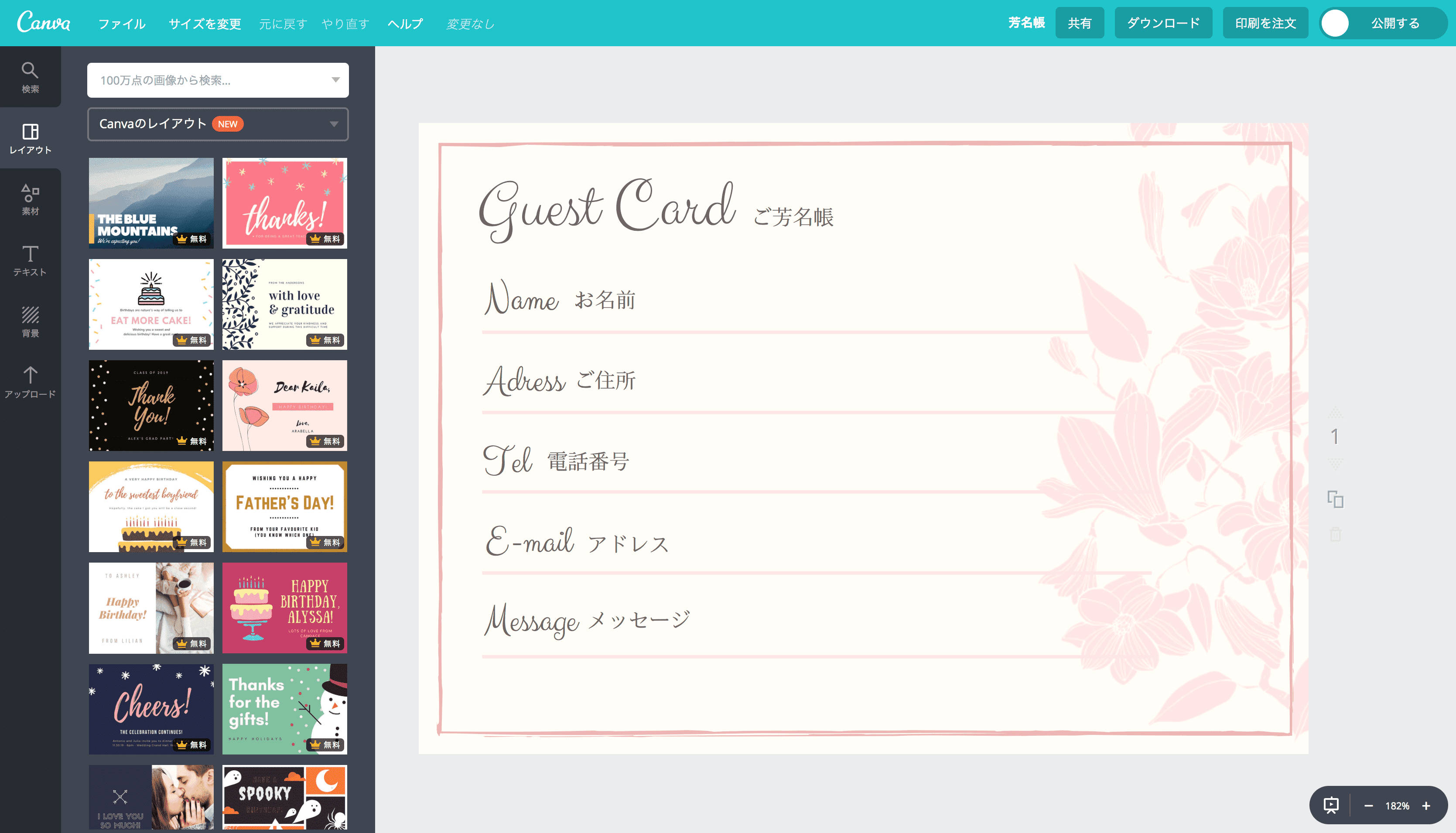Select the Thanks for the gifts layout
The height and width of the screenshot is (833, 1456).
[284, 710]
